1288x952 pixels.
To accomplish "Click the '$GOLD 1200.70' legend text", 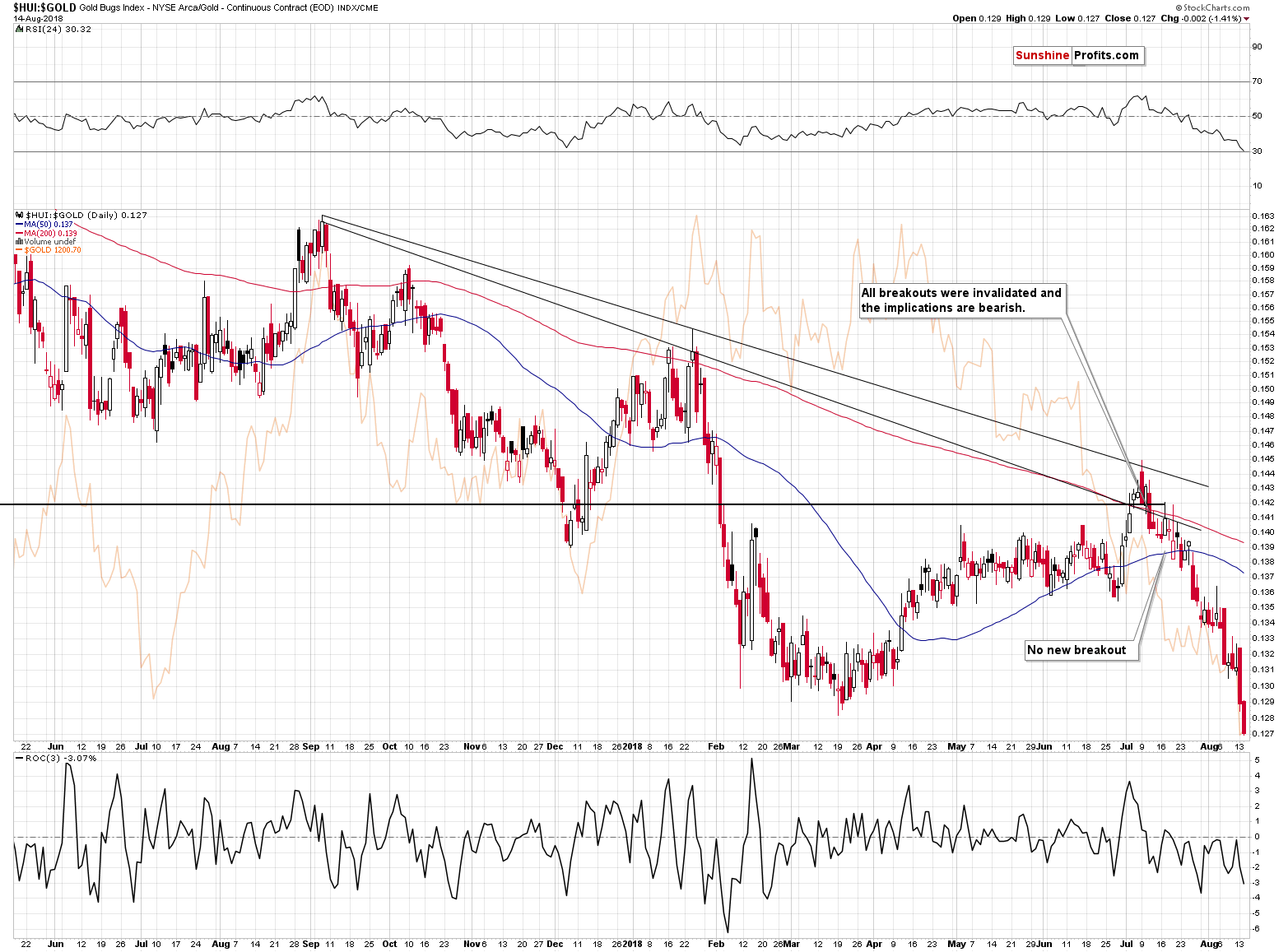I will click(x=53, y=250).
